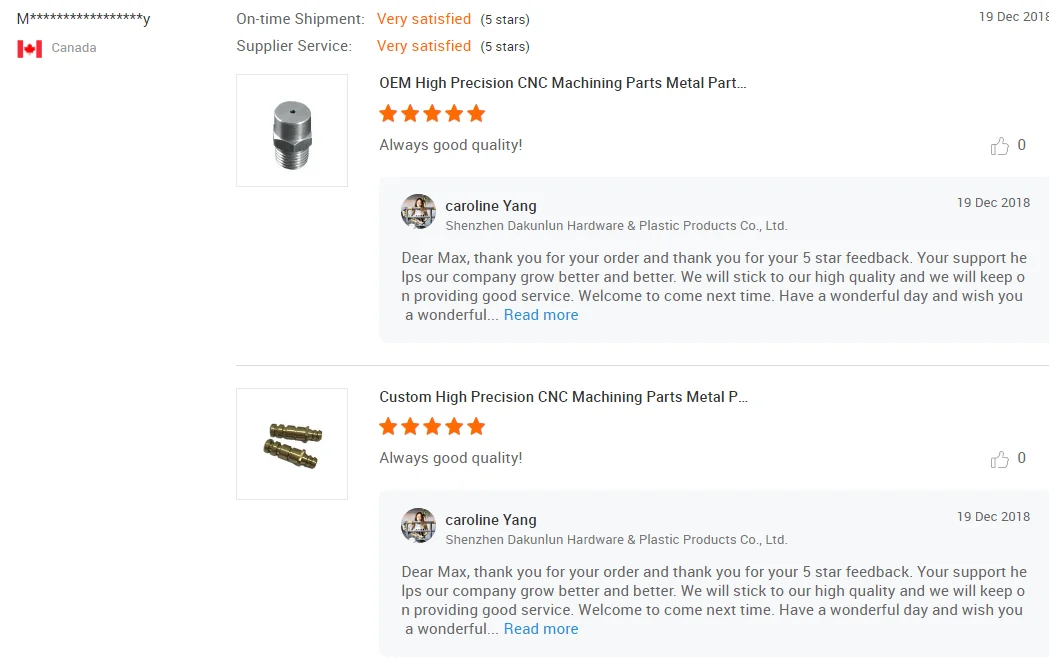Click Shenzhen Dakunlun company name in second reply

pyautogui.click(x=616, y=540)
